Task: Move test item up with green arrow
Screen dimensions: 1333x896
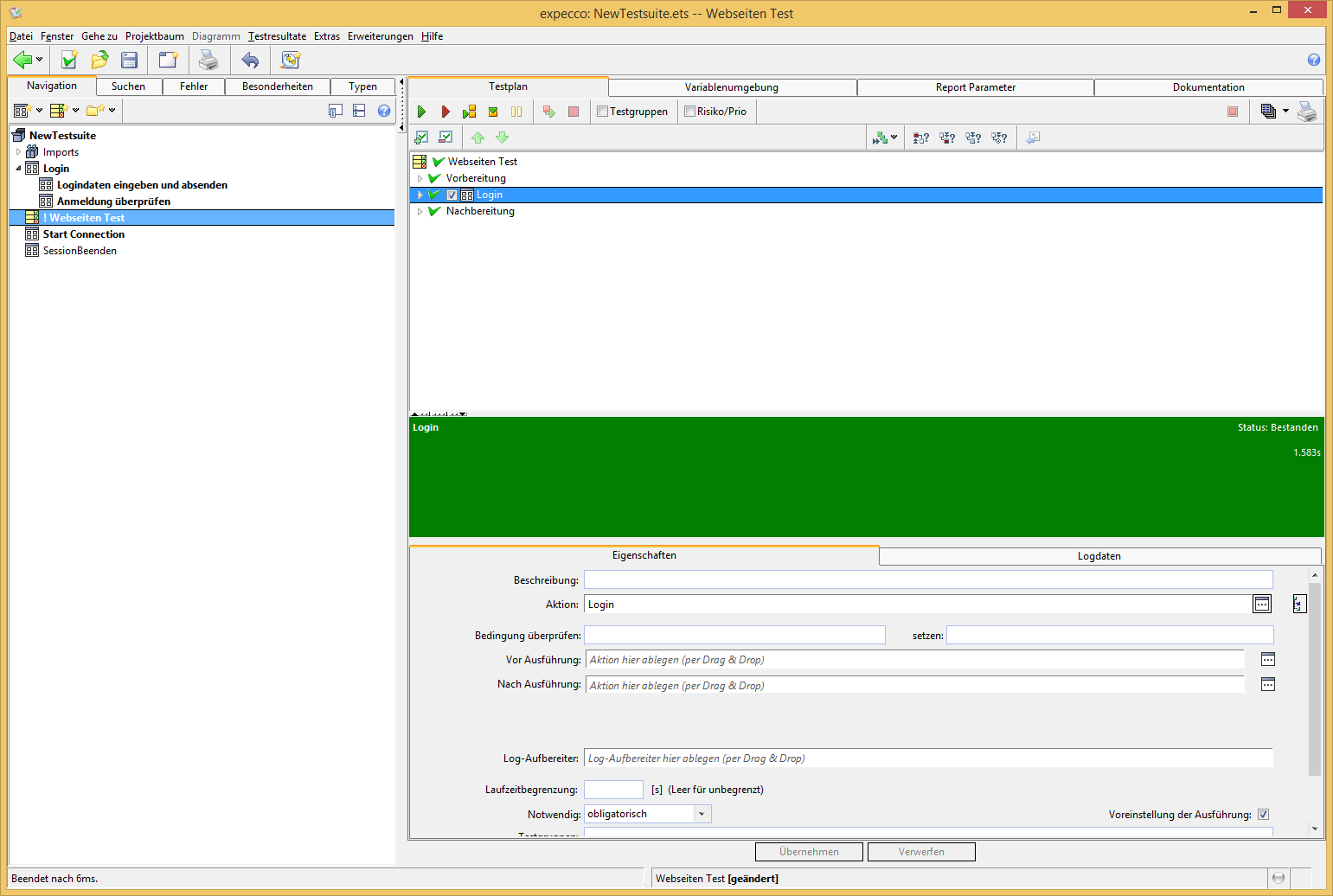Action: tap(477, 138)
